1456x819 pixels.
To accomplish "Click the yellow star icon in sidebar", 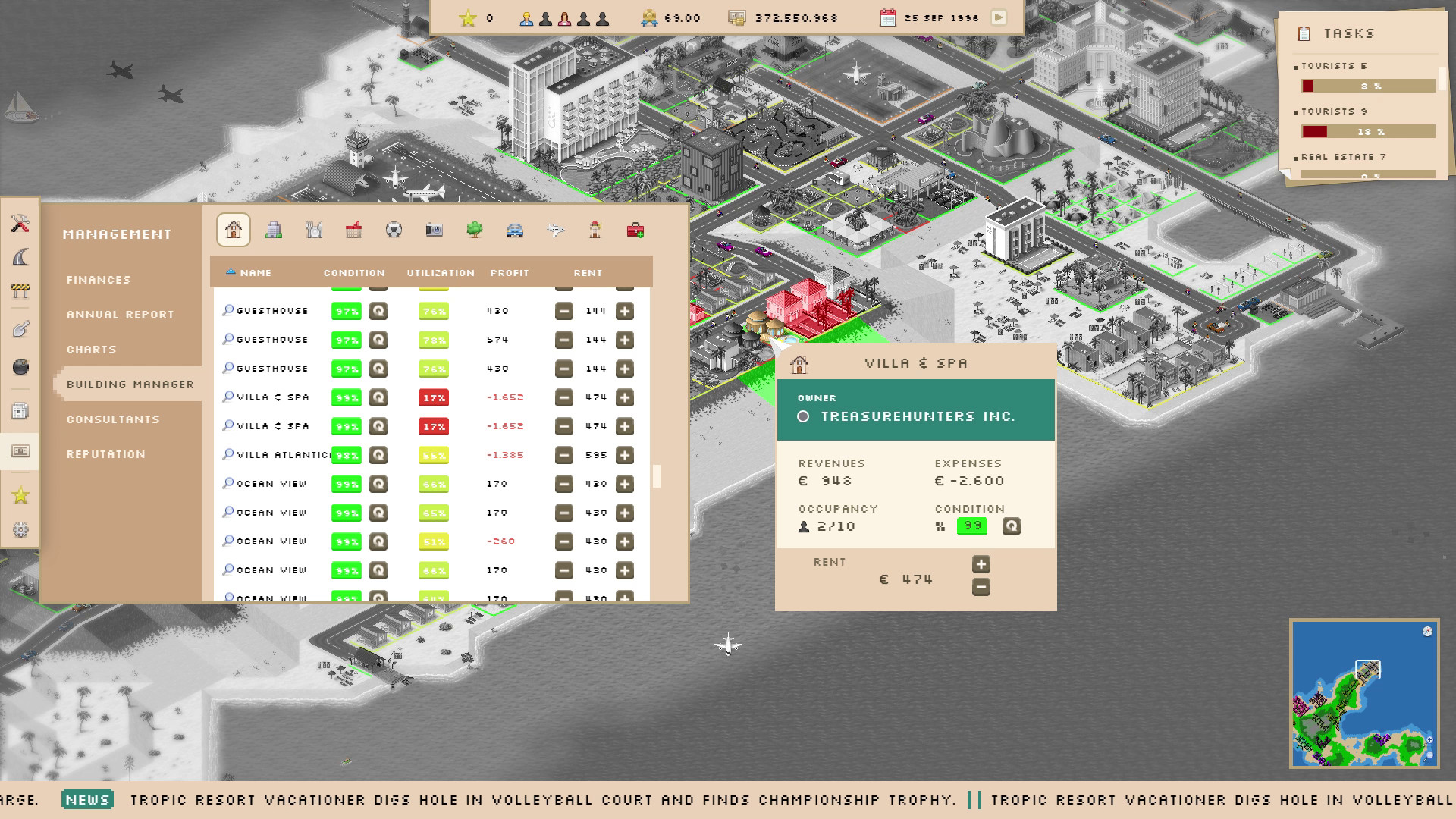I will coord(20,495).
